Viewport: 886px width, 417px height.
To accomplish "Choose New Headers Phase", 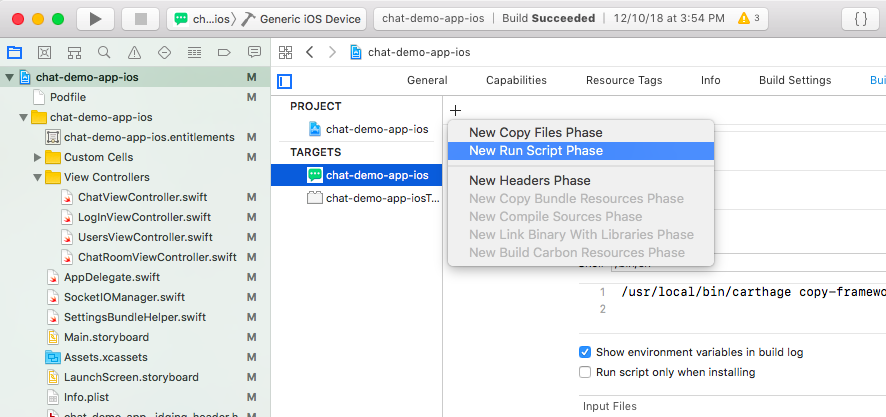I will tap(581, 181).
